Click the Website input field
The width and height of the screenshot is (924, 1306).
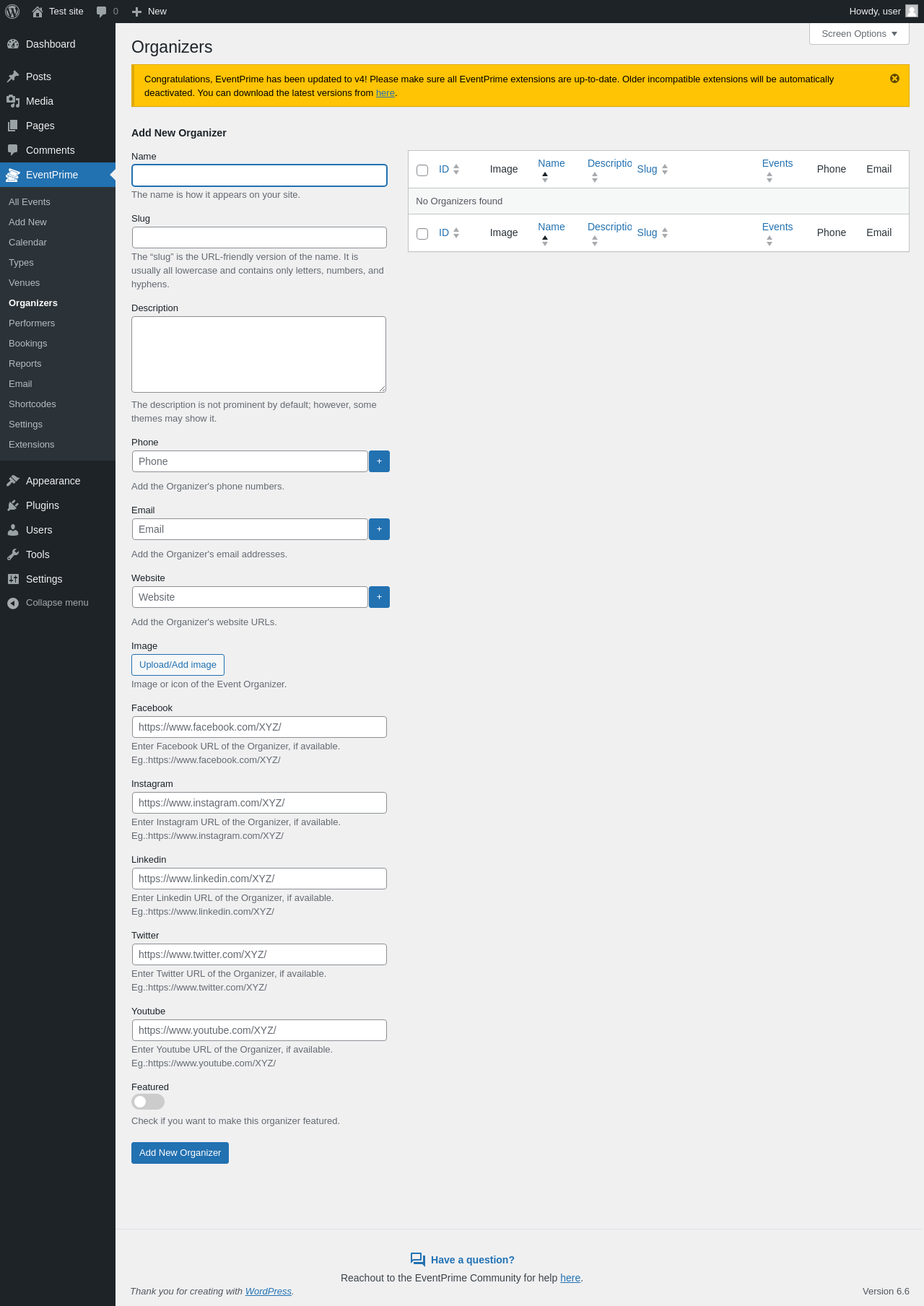point(250,597)
